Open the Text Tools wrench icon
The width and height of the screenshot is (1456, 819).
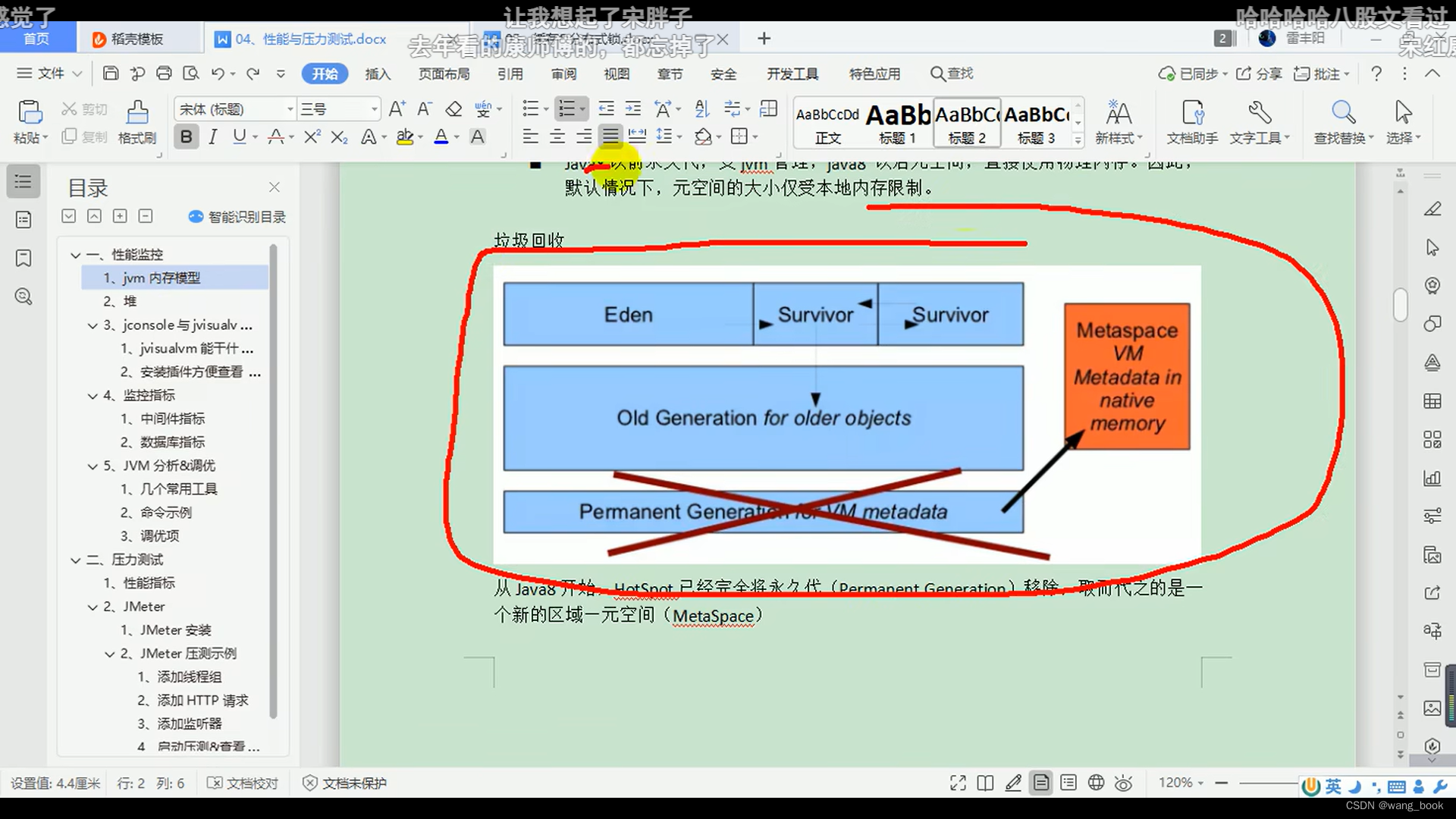pos(1260,114)
